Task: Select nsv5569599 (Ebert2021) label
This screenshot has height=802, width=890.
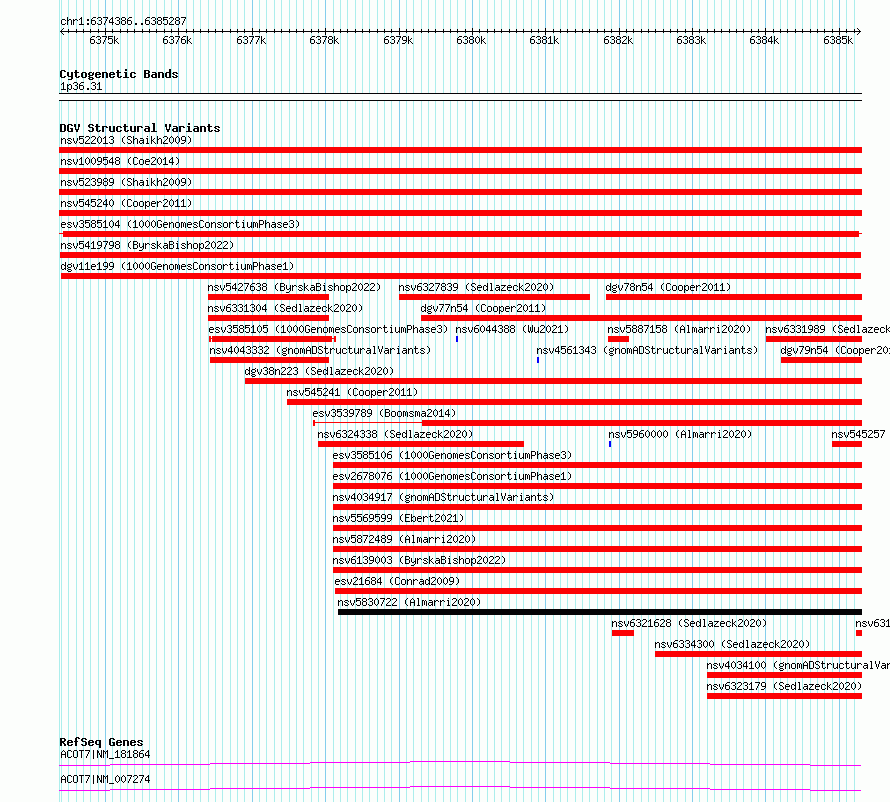Action: 398,518
